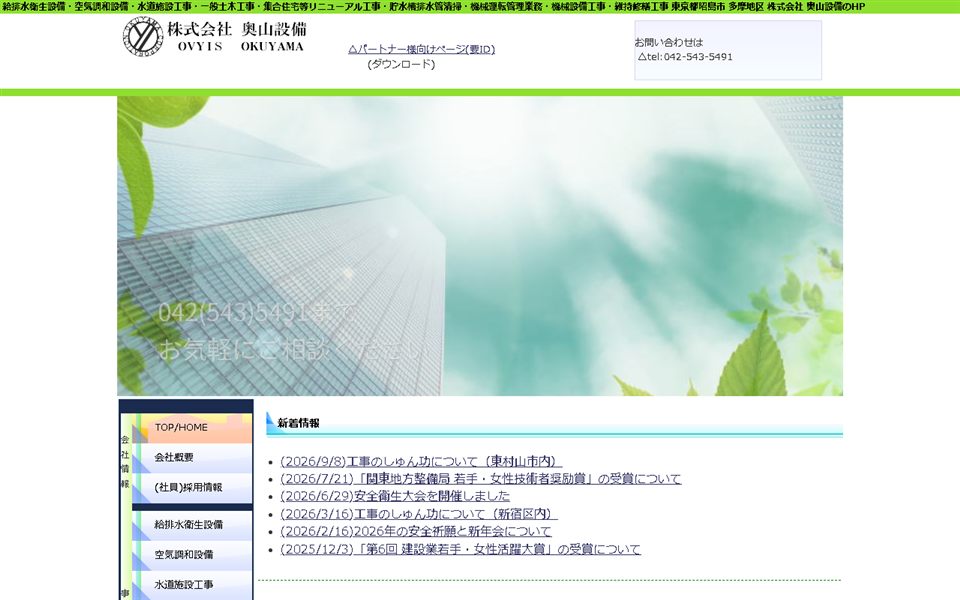Open the (社員)採用情報 sidebar item
This screenshot has height=600, width=960.
[192, 487]
